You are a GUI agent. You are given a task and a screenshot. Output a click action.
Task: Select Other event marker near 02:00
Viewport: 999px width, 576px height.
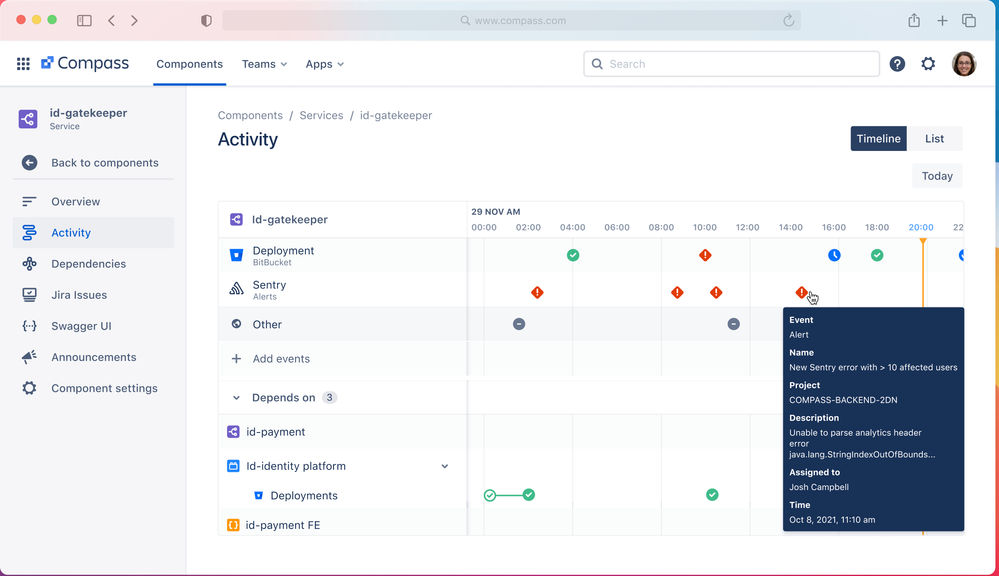[519, 324]
